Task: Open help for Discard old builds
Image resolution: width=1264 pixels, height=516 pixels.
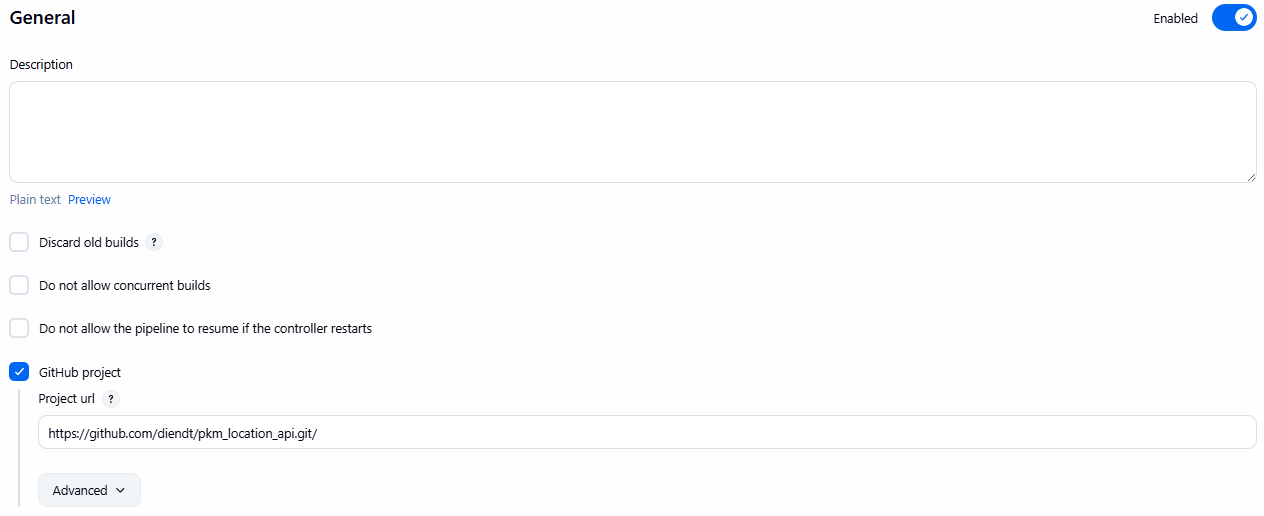Action: click(x=154, y=242)
